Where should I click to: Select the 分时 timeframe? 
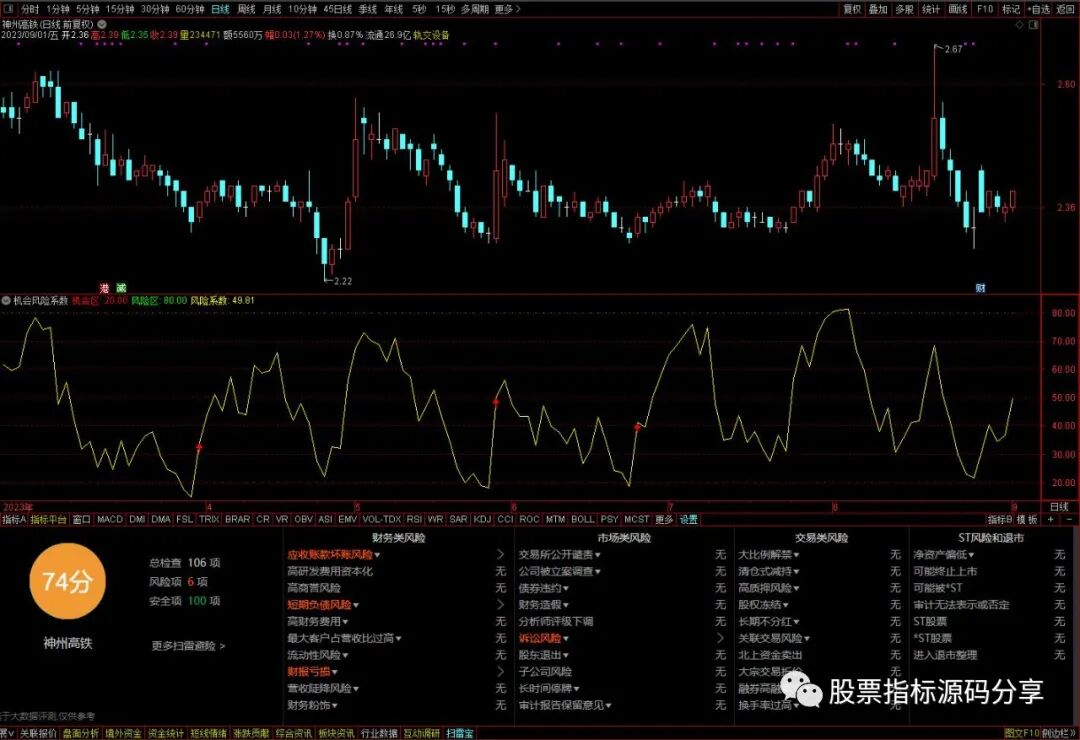click(x=30, y=9)
